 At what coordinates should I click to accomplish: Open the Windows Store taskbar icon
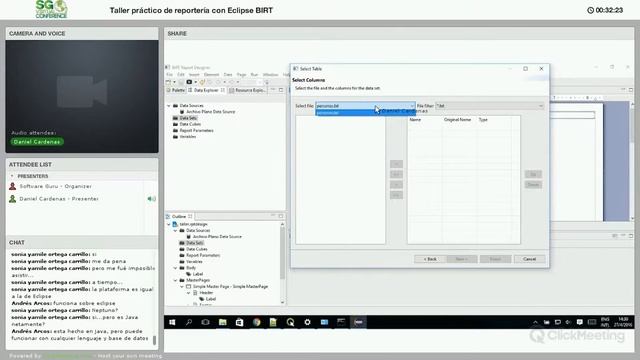click(x=240, y=322)
